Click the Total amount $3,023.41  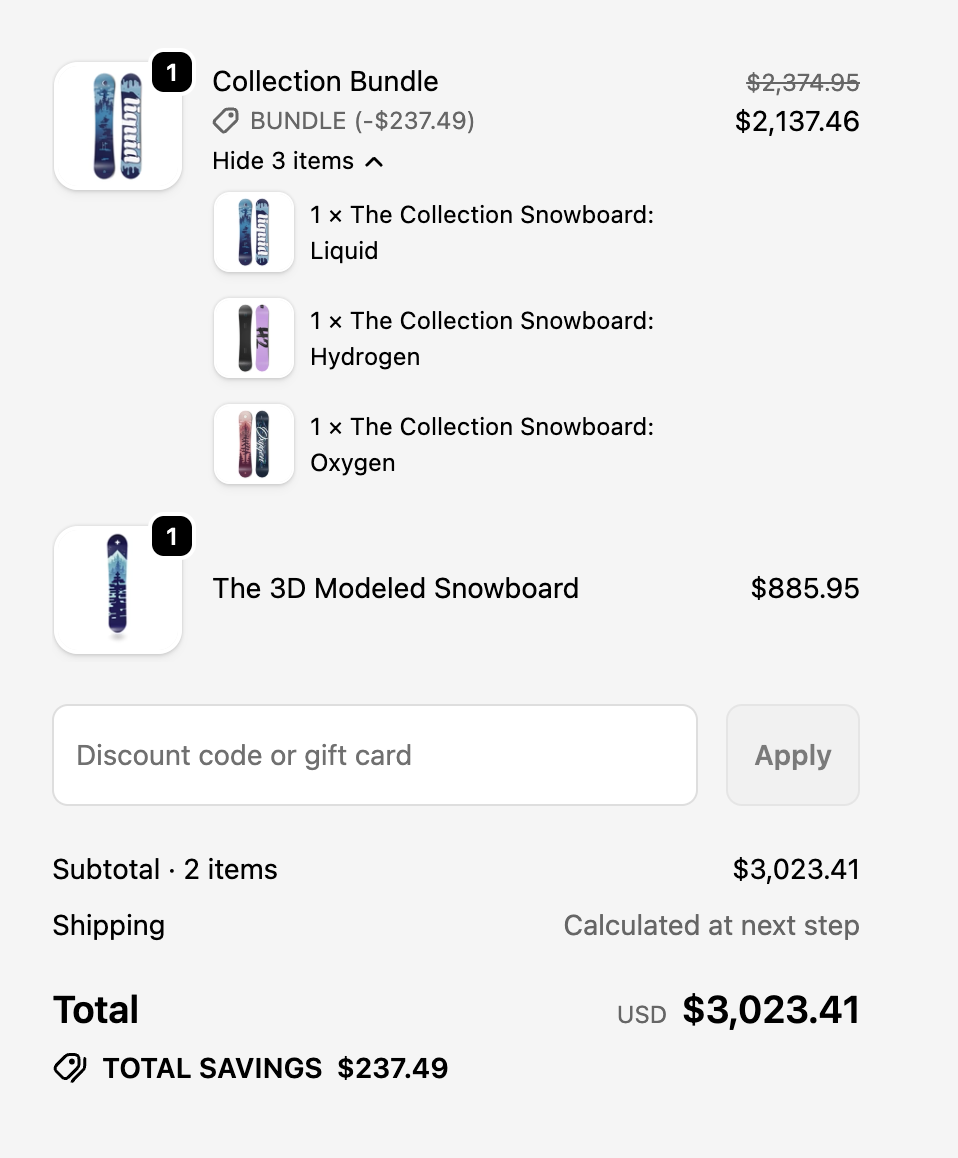point(770,1009)
